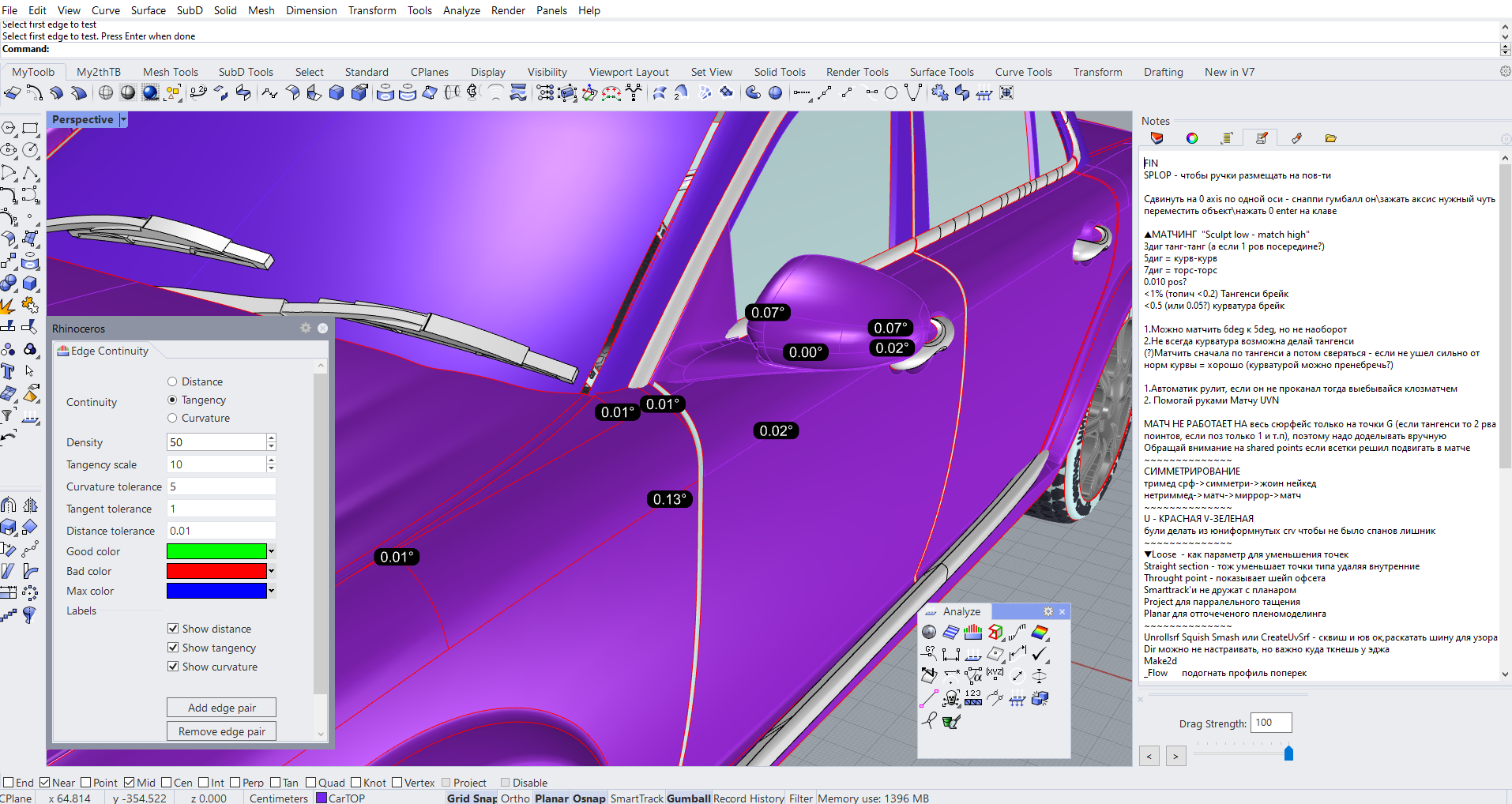Toggle Ortho in the status bar

pyautogui.click(x=515, y=798)
